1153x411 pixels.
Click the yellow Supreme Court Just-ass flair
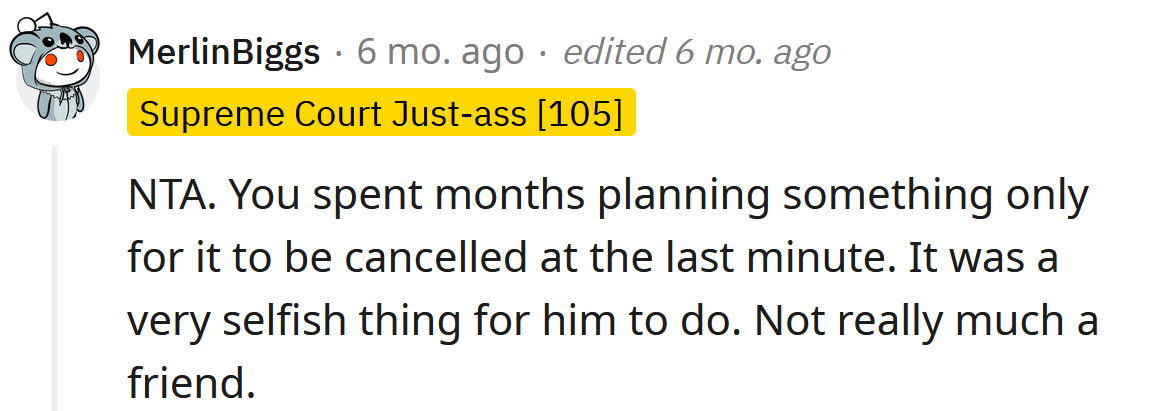tap(380, 116)
